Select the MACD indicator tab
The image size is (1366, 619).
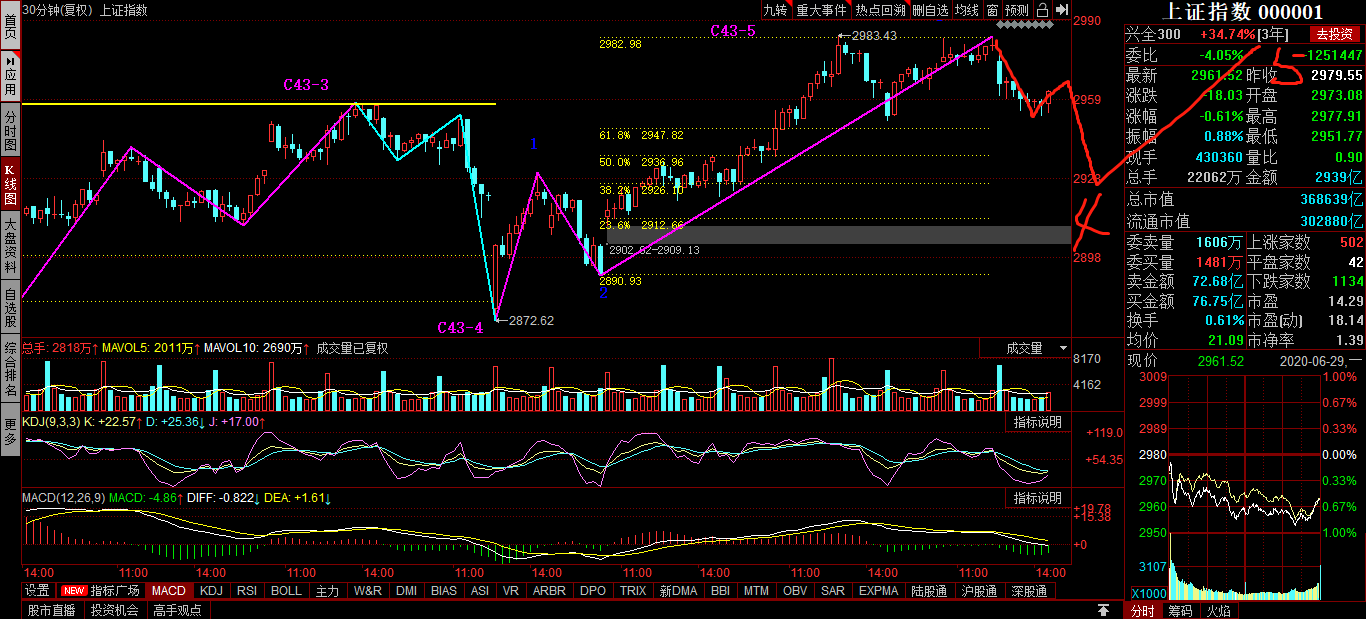(x=169, y=591)
